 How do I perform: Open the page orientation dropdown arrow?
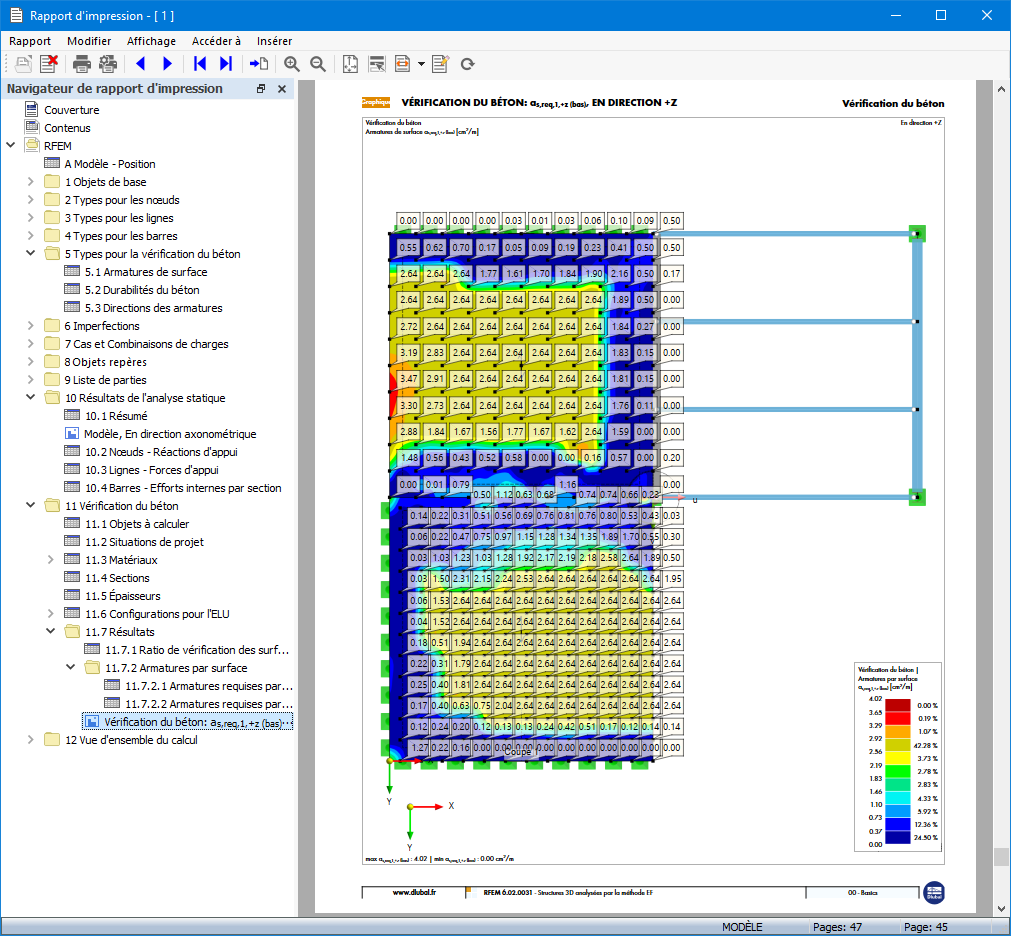[x=421, y=64]
